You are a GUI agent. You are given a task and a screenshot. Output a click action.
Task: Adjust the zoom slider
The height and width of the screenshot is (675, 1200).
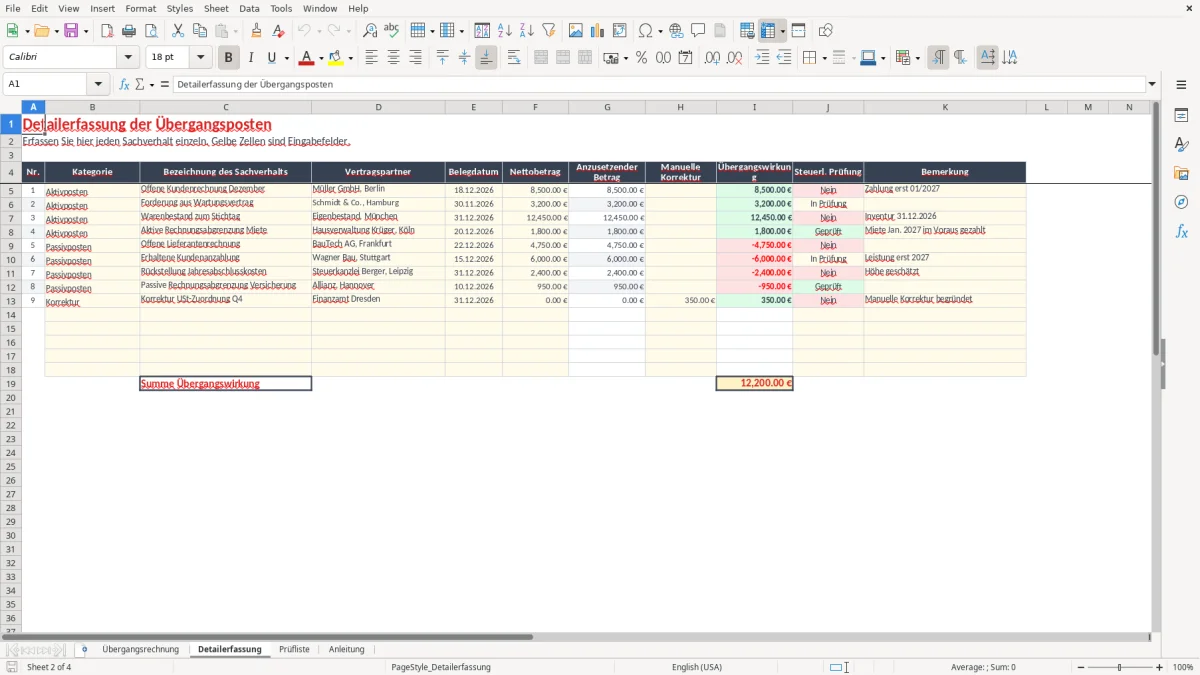(x=1120, y=667)
